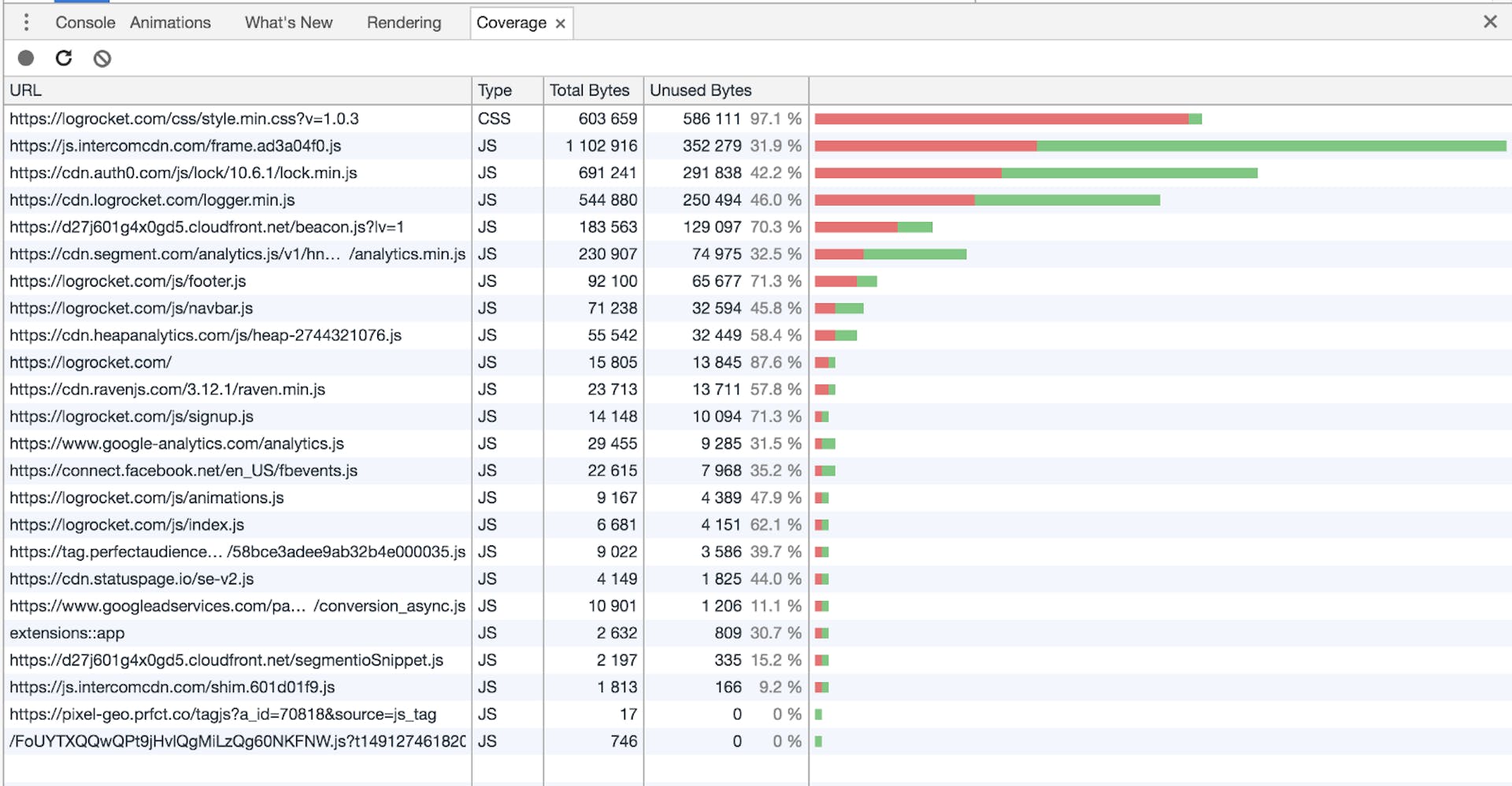
Task: Click the auth0 lock.min.js usage bar
Action: tap(1035, 173)
